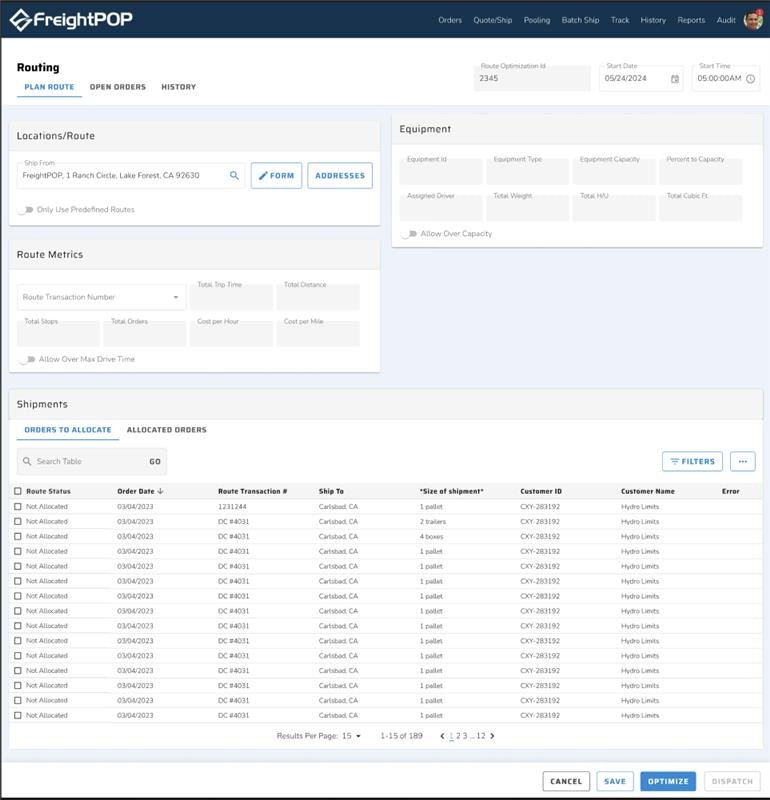
Task: Toggle Only Use Predefined Routes
Action: pyautogui.click(x=25, y=210)
